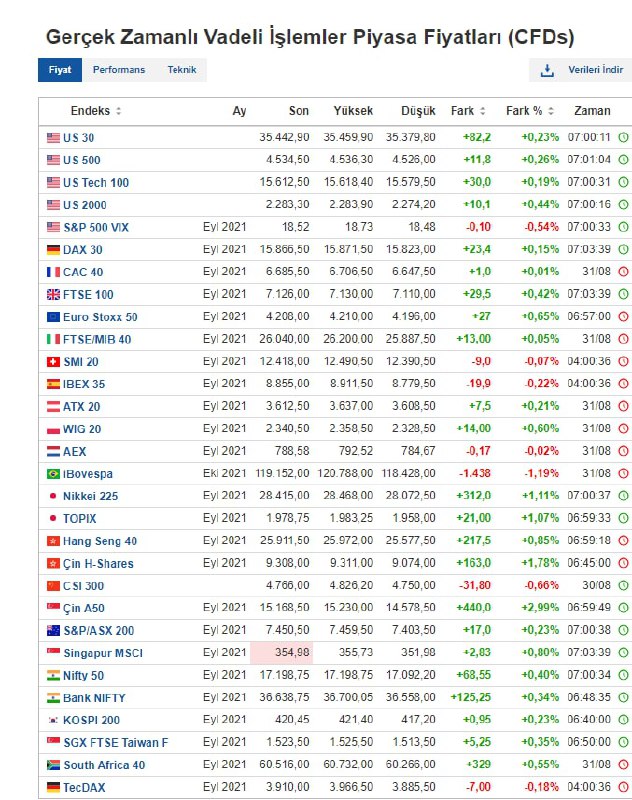
Task: Click the Dutch flag beside AEX
Action: [x=53, y=452]
